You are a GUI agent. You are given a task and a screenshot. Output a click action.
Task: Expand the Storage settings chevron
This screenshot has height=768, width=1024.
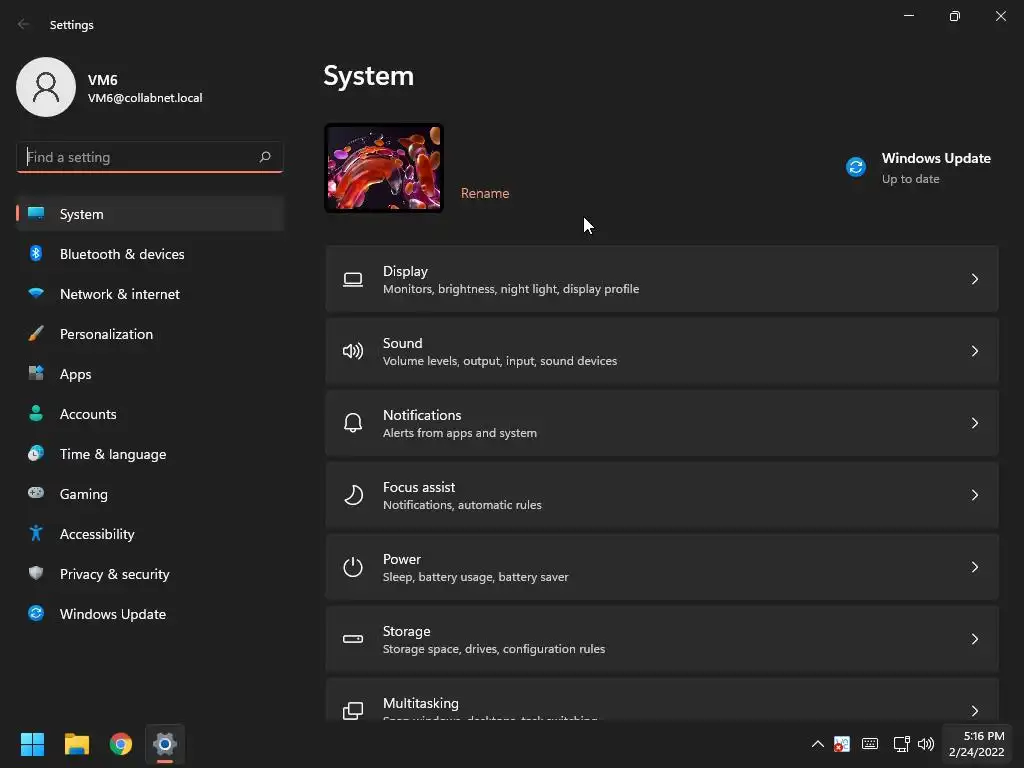974,639
